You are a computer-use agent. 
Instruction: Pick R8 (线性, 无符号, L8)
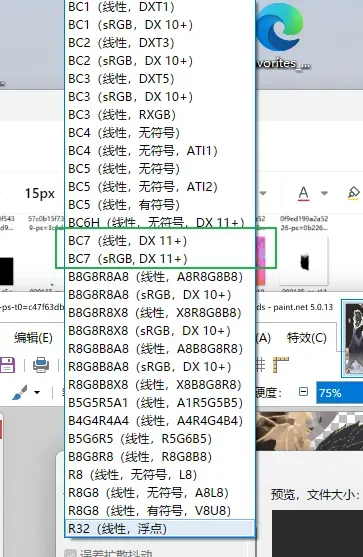pyautogui.click(x=160, y=475)
